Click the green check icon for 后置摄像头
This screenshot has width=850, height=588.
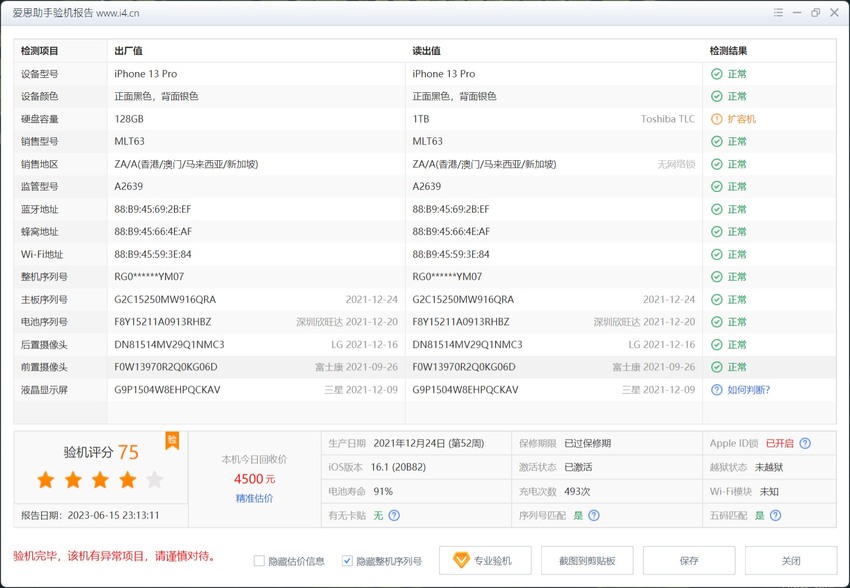pyautogui.click(x=717, y=345)
